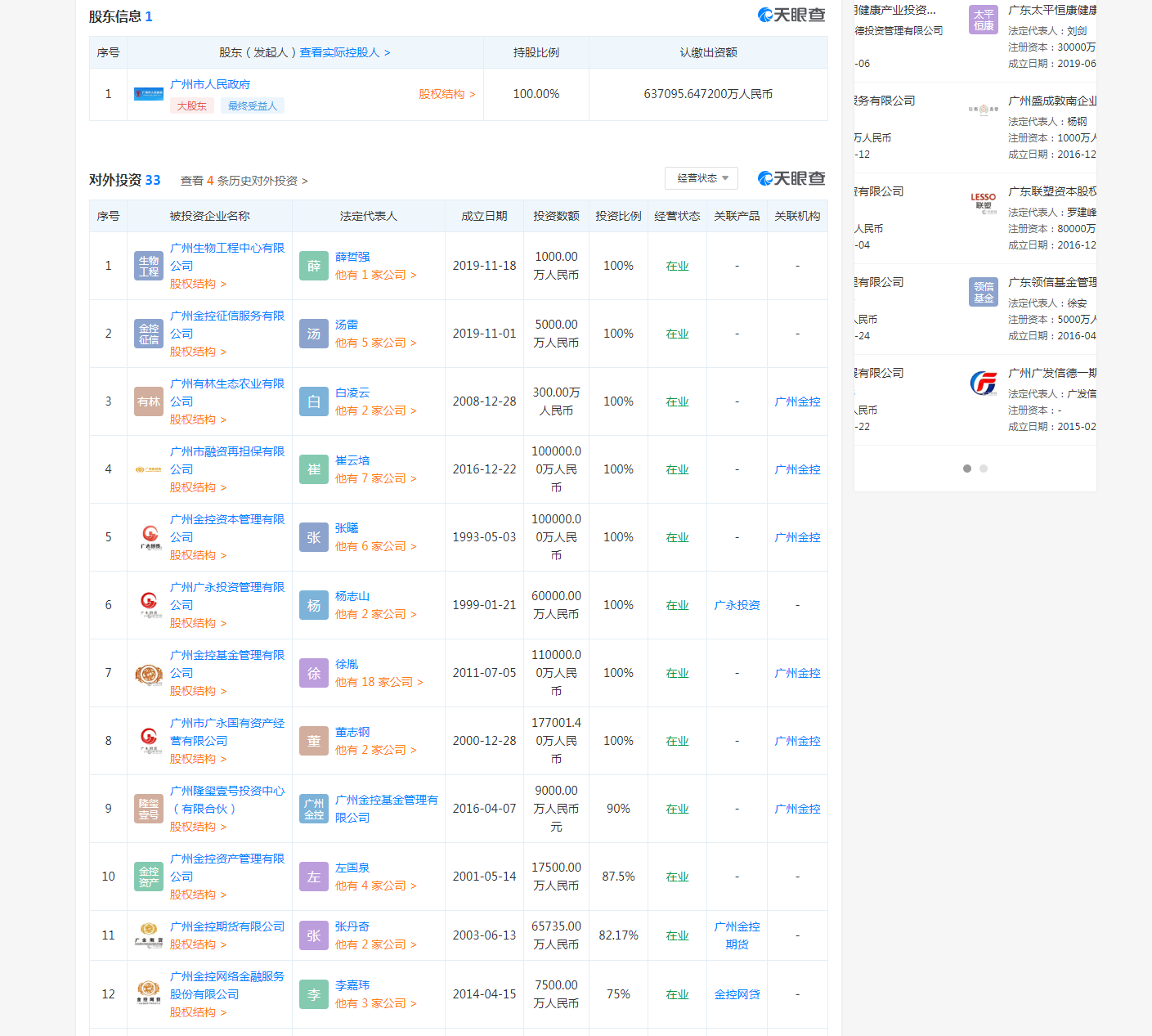The height and width of the screenshot is (1036, 1152).
Task: Click the 崔 avatar for 崔云培
Action: 314,469
